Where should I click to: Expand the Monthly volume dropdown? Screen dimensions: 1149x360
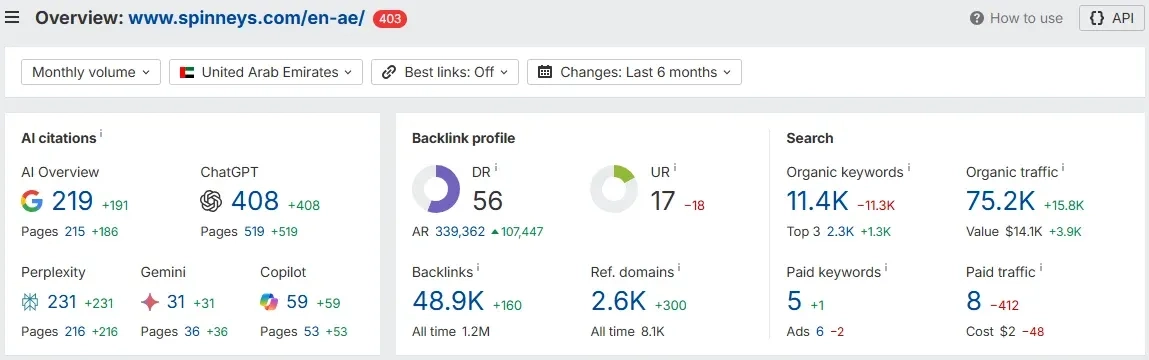(x=91, y=72)
